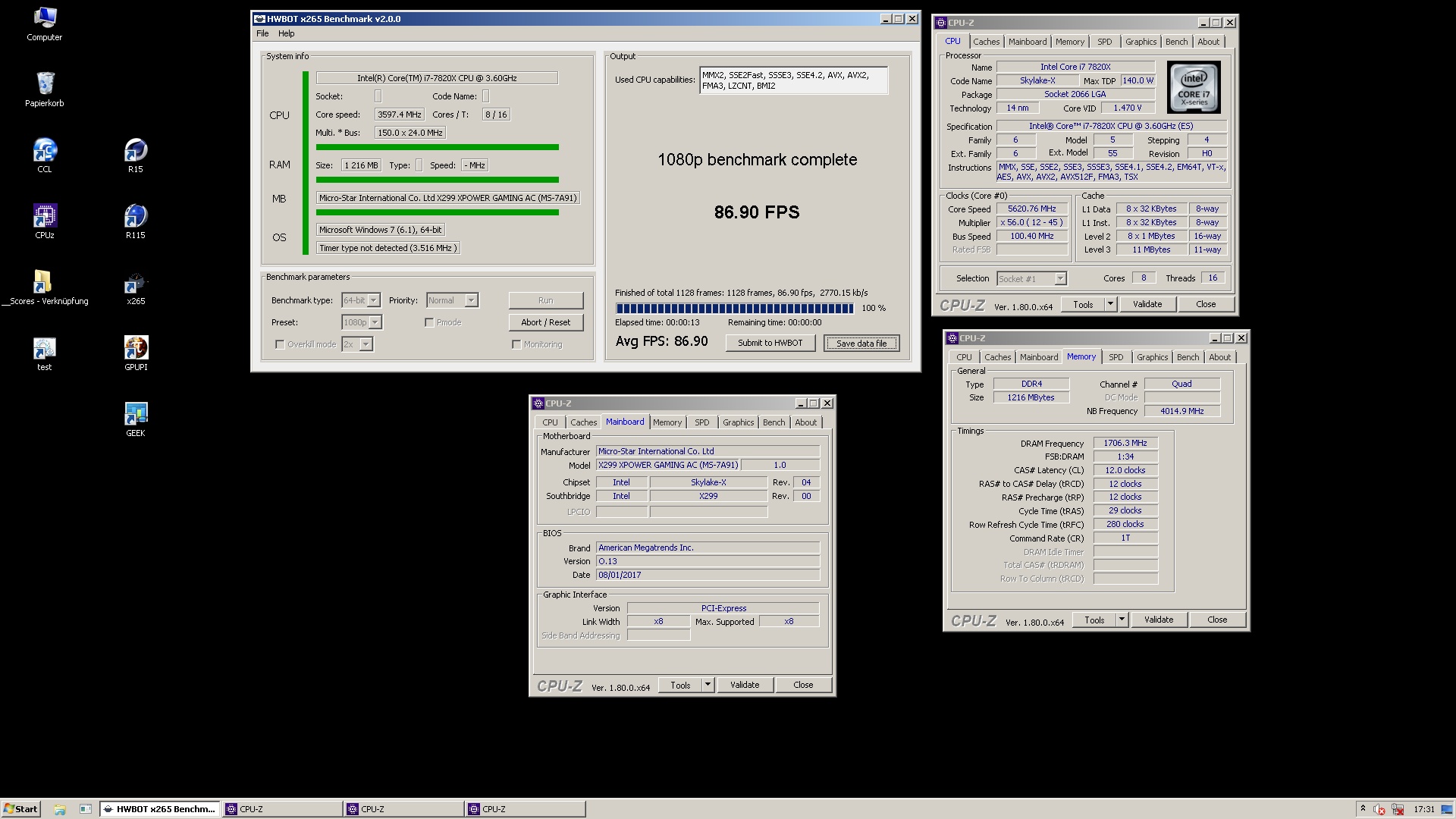The width and height of the screenshot is (1456, 819).
Task: Show hidden system tray icons
Action: pos(1363,809)
